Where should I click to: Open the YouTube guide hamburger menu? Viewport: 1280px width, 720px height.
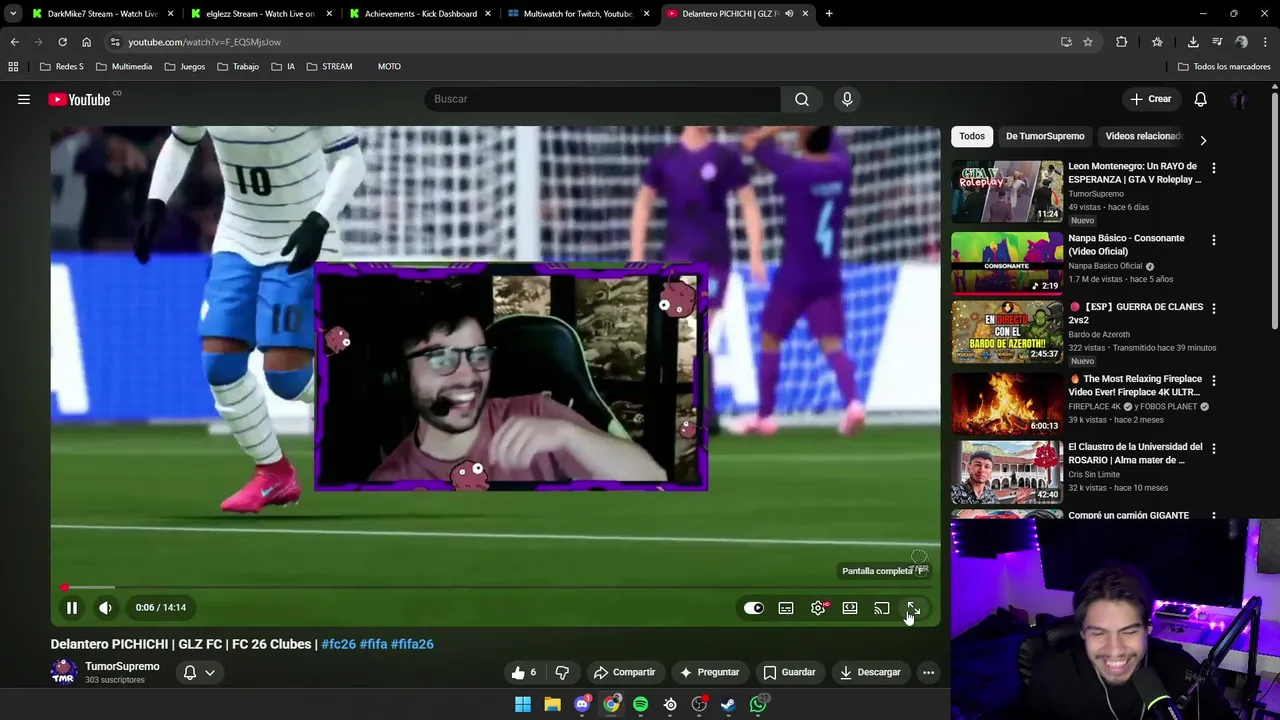(24, 99)
